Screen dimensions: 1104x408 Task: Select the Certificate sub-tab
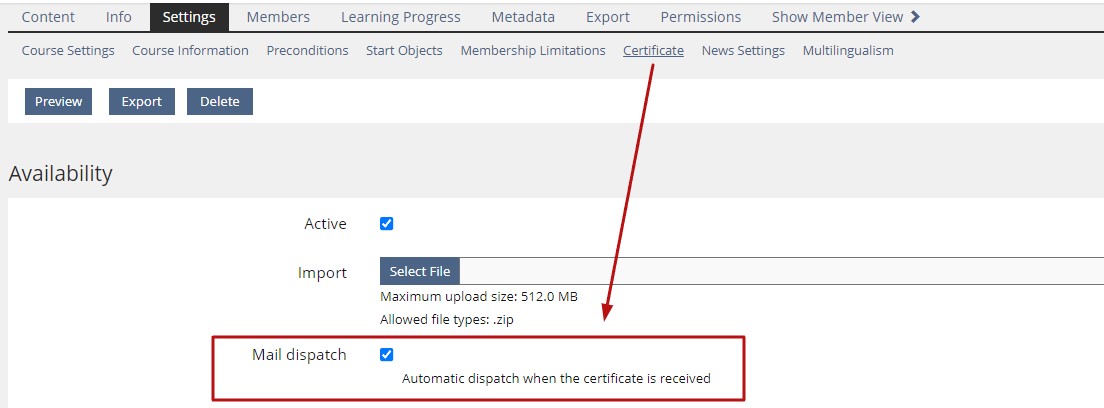[653, 50]
